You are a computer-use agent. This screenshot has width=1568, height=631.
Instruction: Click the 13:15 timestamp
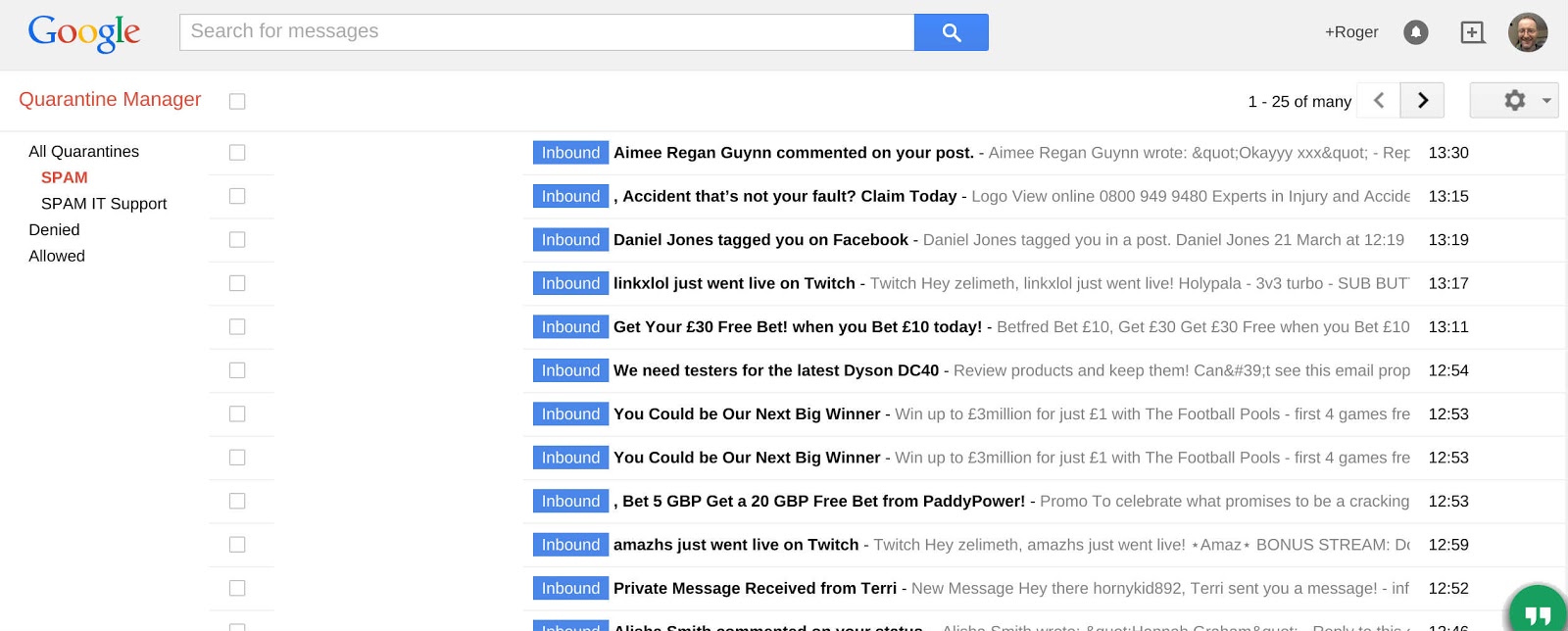(x=1448, y=196)
